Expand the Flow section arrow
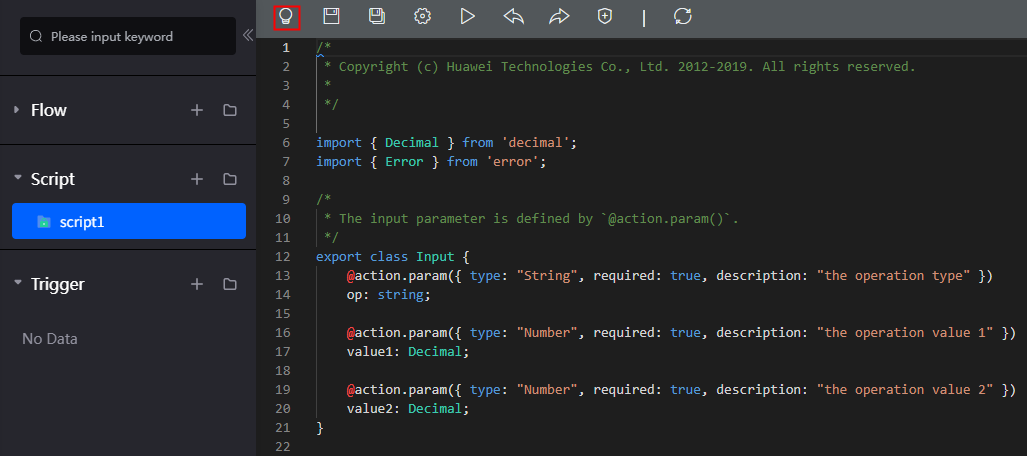 [17, 109]
